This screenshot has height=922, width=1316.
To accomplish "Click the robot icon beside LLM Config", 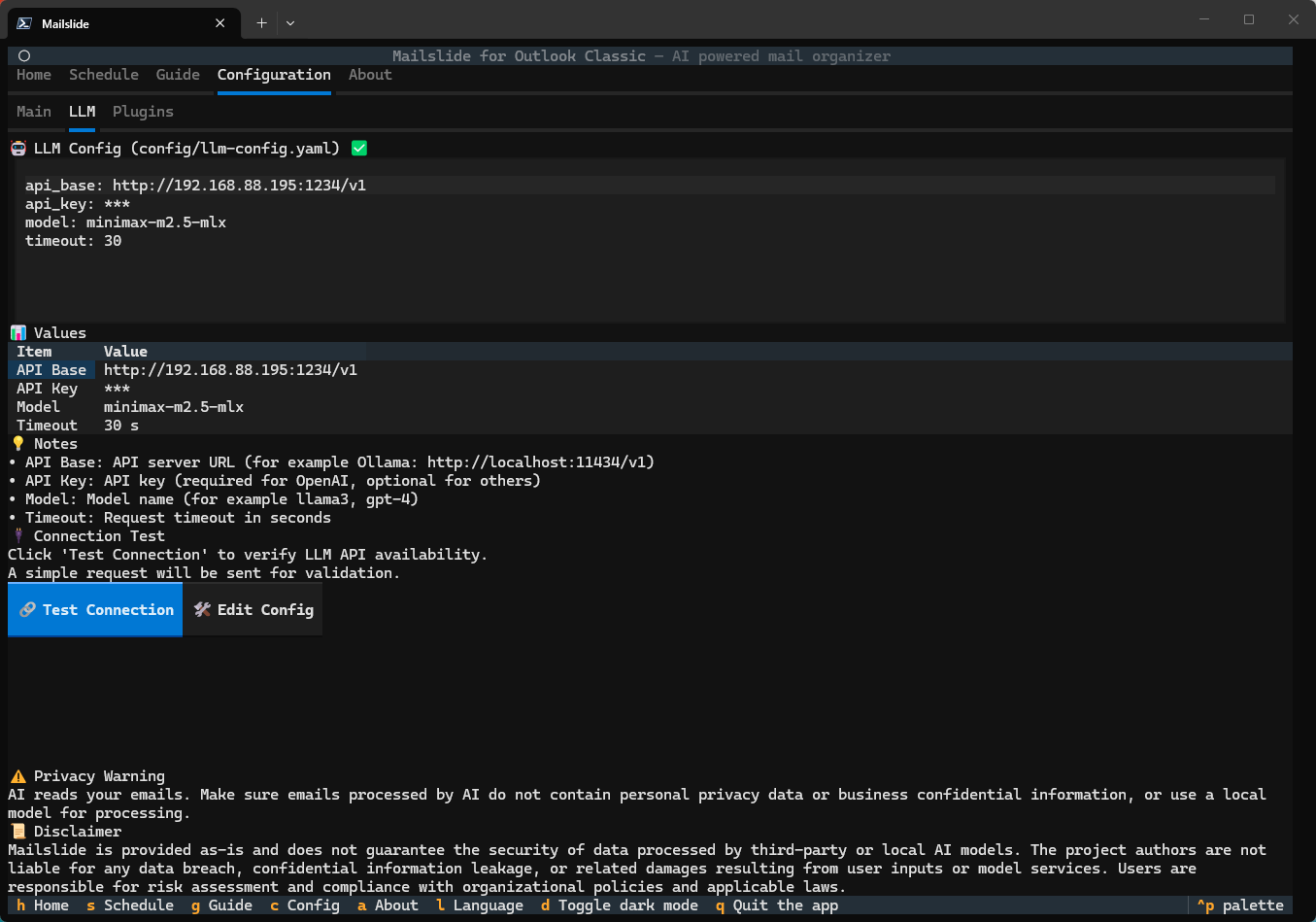I will click(18, 149).
